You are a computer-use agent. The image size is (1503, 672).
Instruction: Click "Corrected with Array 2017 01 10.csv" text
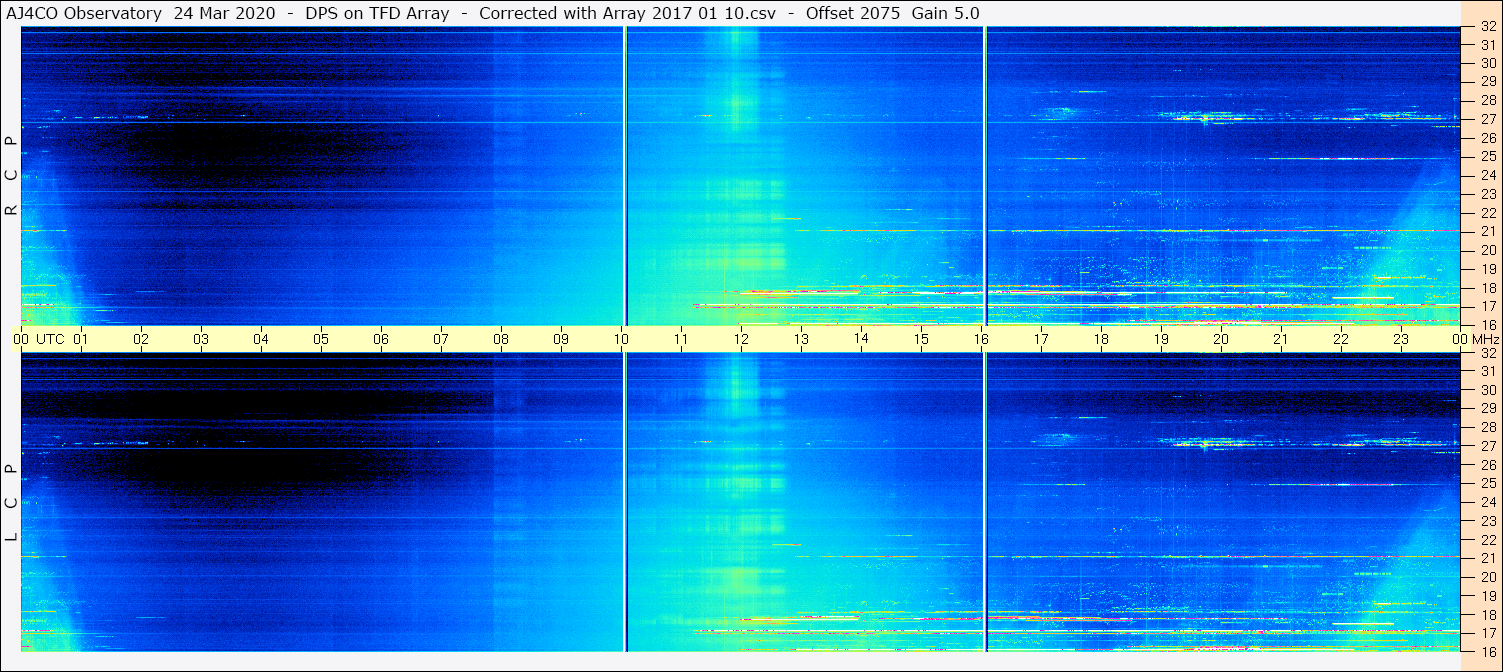coord(626,13)
